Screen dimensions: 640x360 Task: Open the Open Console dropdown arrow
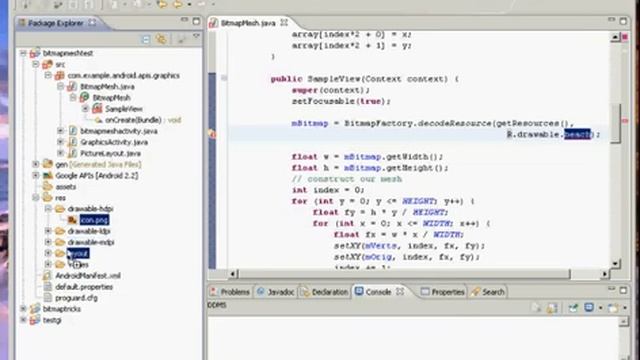(x=625, y=308)
